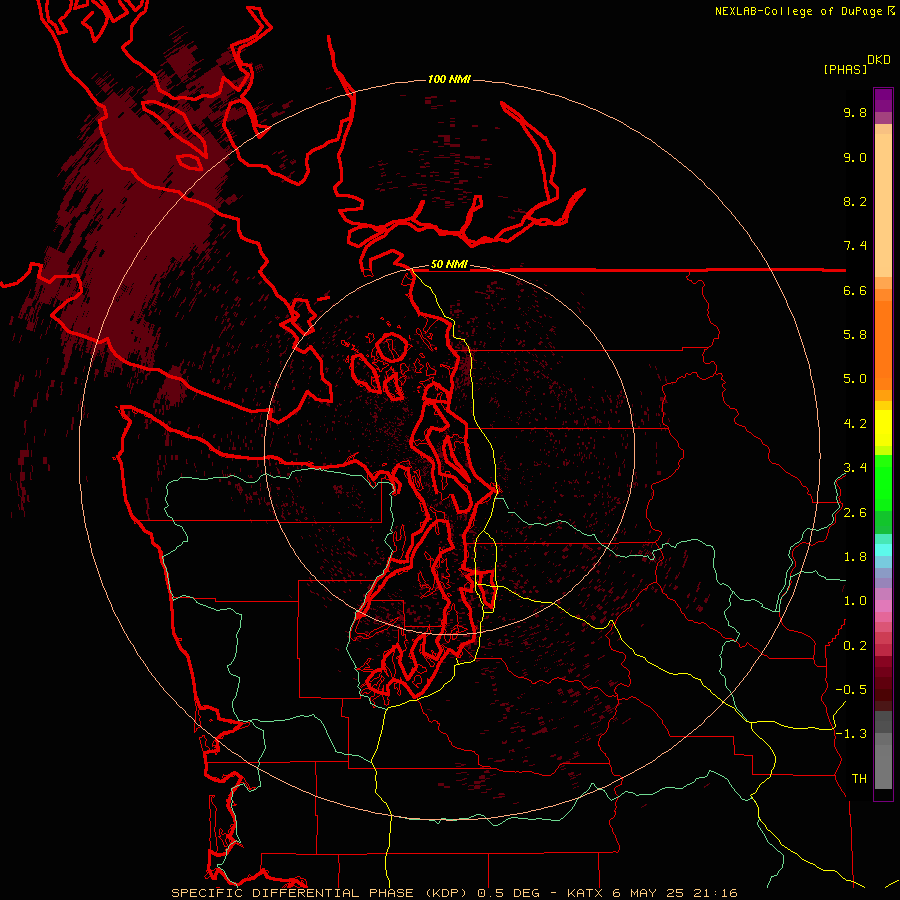Click the -0.5 value on color scale

[x=851, y=690]
